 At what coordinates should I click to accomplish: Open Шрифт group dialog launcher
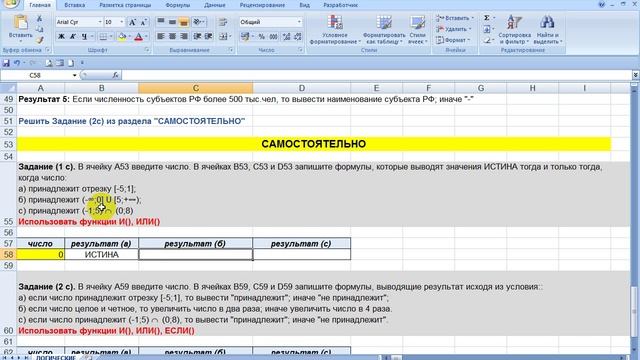point(147,50)
